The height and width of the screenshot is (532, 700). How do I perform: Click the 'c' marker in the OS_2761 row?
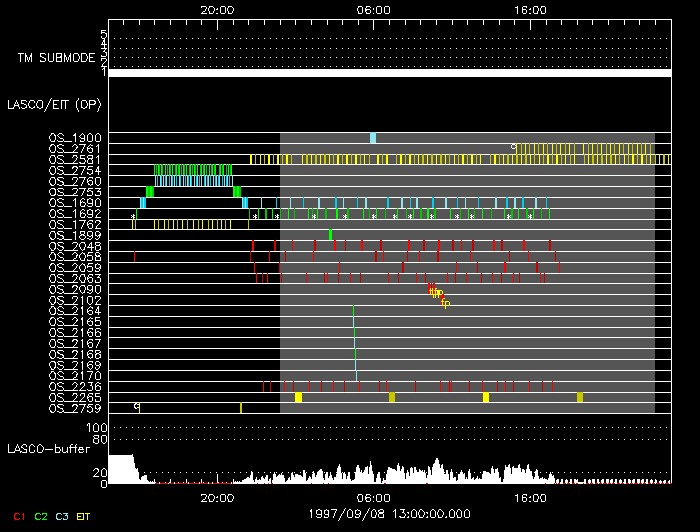pos(513,147)
